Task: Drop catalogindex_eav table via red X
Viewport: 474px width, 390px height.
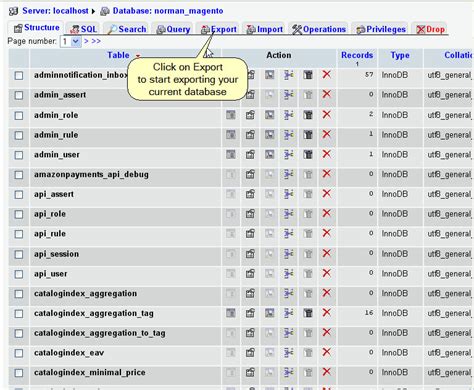Action: tap(327, 352)
